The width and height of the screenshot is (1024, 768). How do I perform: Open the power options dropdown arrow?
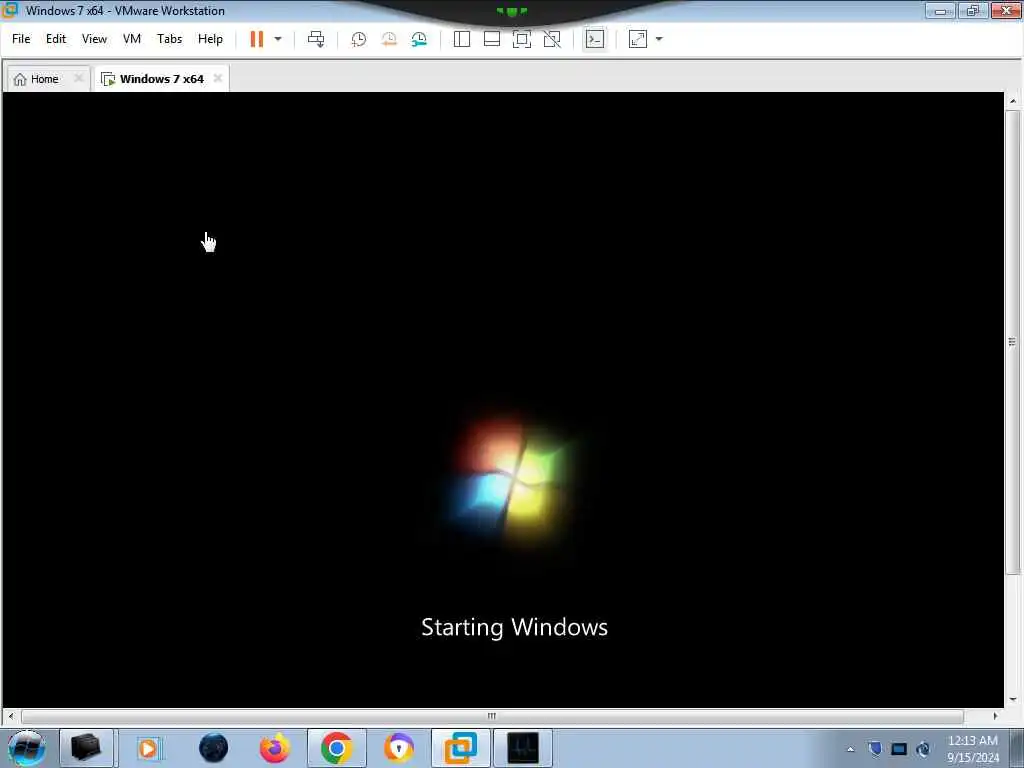coord(278,39)
